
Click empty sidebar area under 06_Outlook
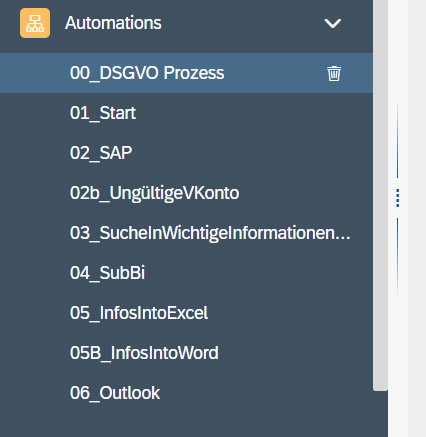point(186,425)
